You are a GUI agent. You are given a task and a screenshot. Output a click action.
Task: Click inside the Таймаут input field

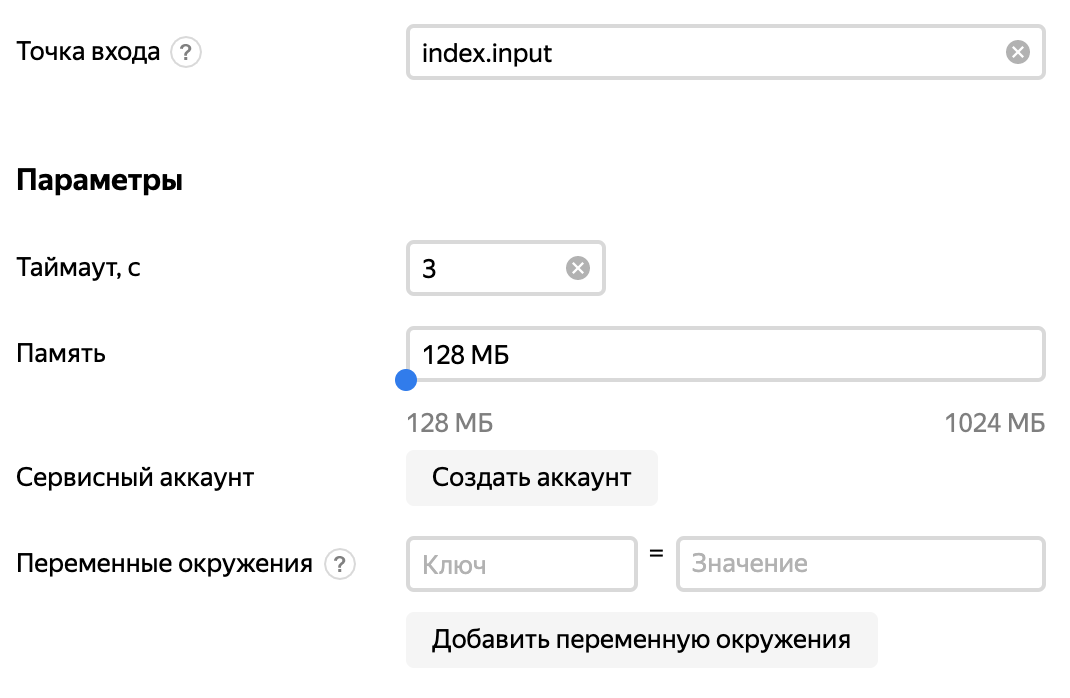point(490,266)
